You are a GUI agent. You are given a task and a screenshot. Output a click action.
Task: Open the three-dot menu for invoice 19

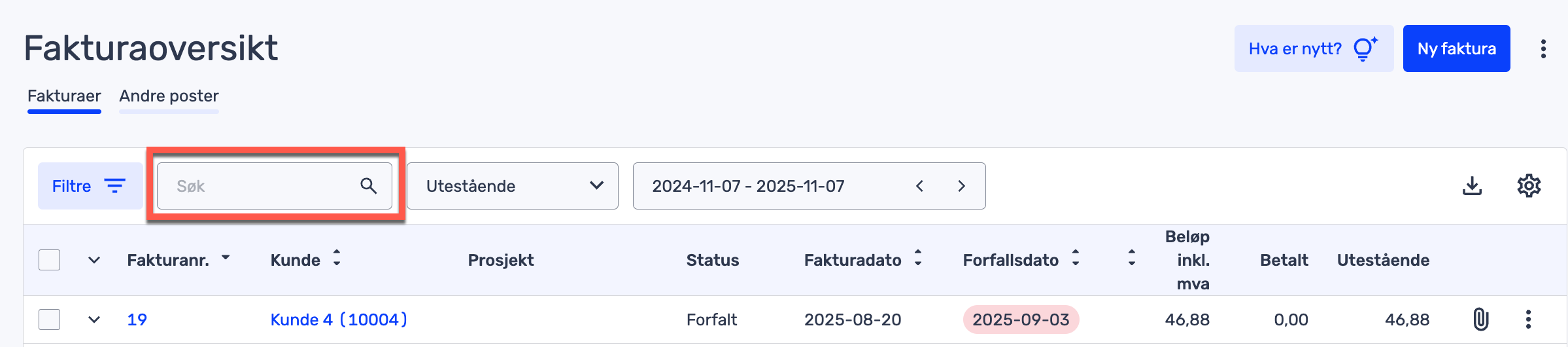point(1528,320)
